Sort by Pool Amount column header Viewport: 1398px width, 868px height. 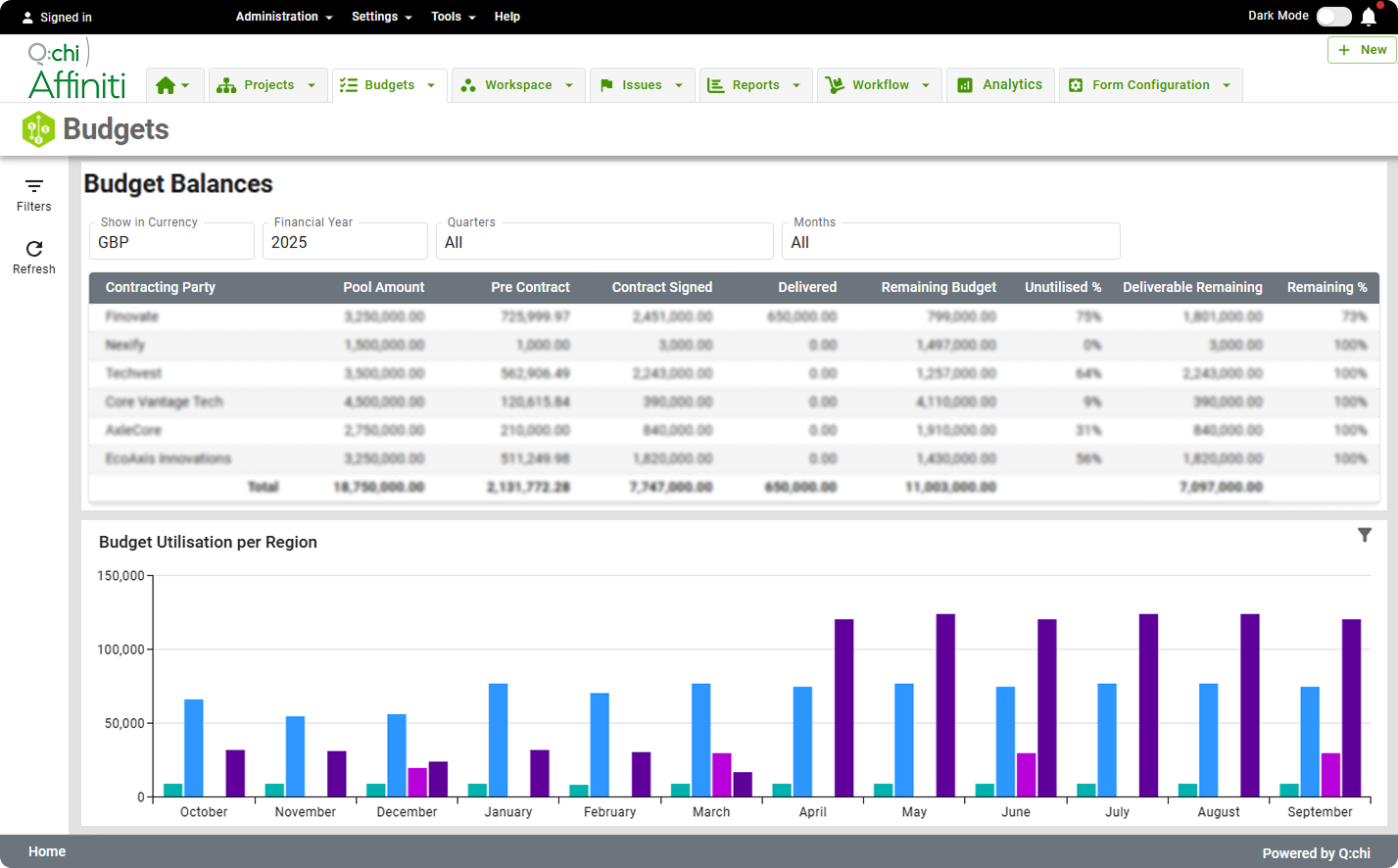383,287
